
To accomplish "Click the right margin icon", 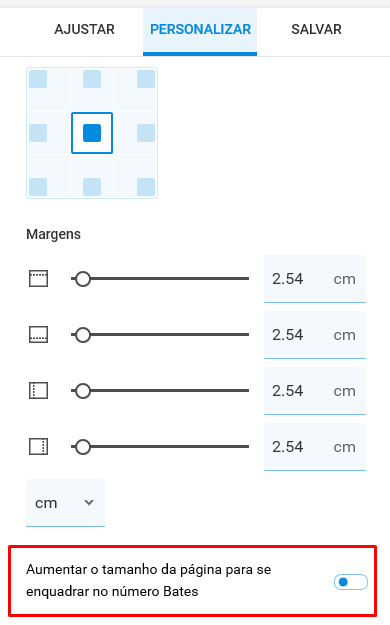I will point(39,447).
